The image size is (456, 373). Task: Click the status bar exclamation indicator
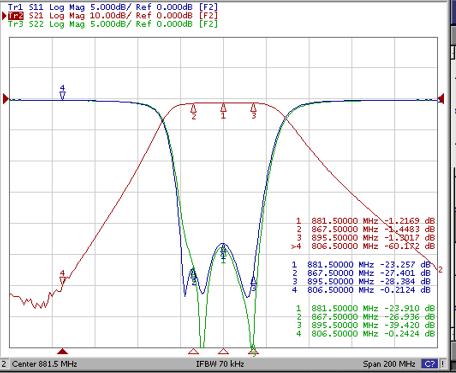click(443, 364)
